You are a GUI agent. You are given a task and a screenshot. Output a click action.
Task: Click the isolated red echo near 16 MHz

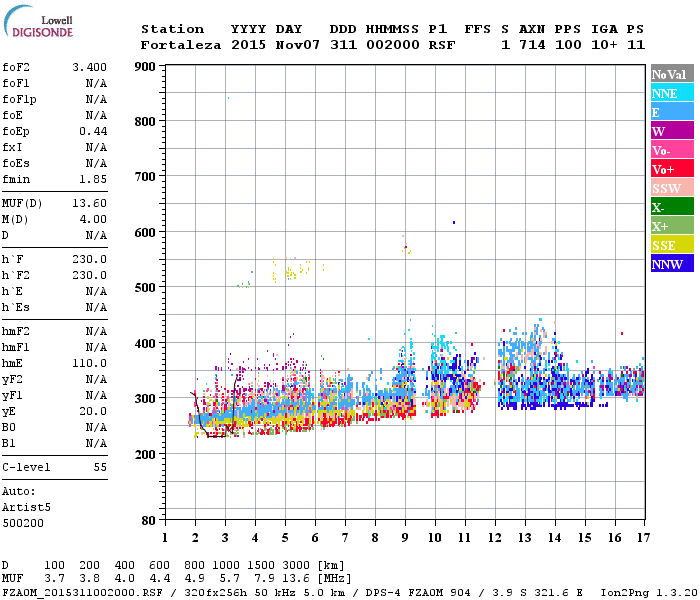point(622,333)
